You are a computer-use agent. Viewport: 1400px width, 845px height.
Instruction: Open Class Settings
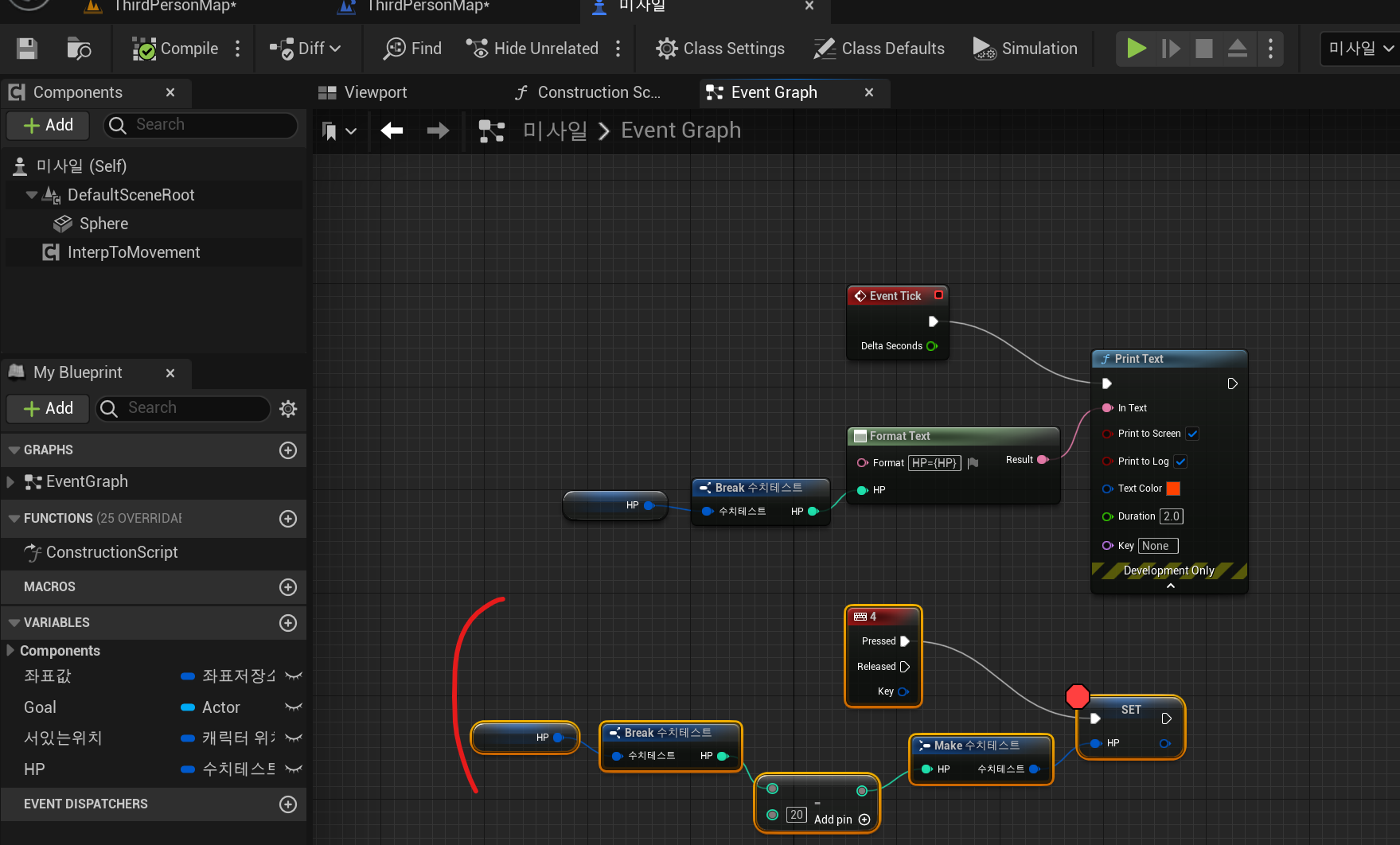coord(720,49)
